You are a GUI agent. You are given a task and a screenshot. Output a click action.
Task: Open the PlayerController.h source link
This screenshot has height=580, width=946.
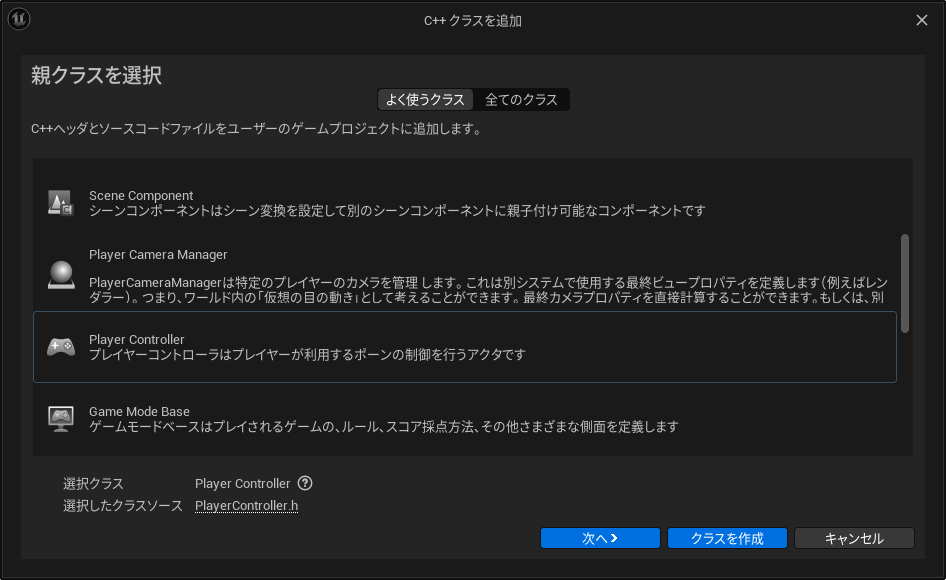click(246, 506)
